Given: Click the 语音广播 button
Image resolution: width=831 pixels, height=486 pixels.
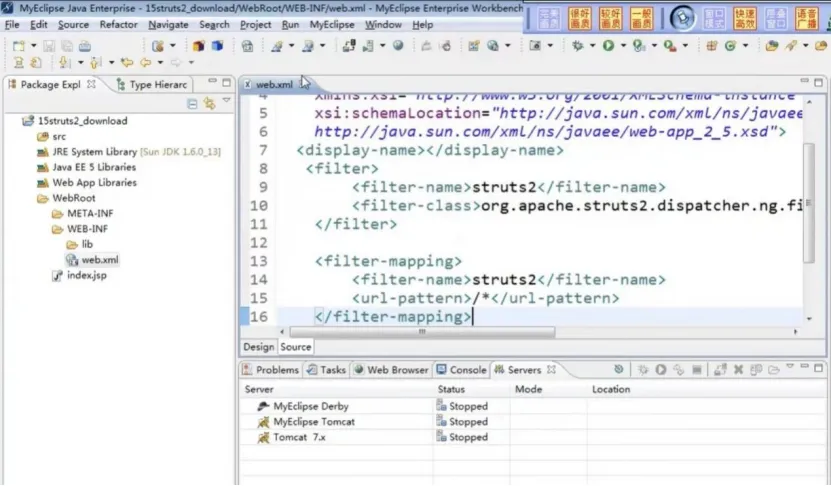Looking at the screenshot, I should point(807,19).
